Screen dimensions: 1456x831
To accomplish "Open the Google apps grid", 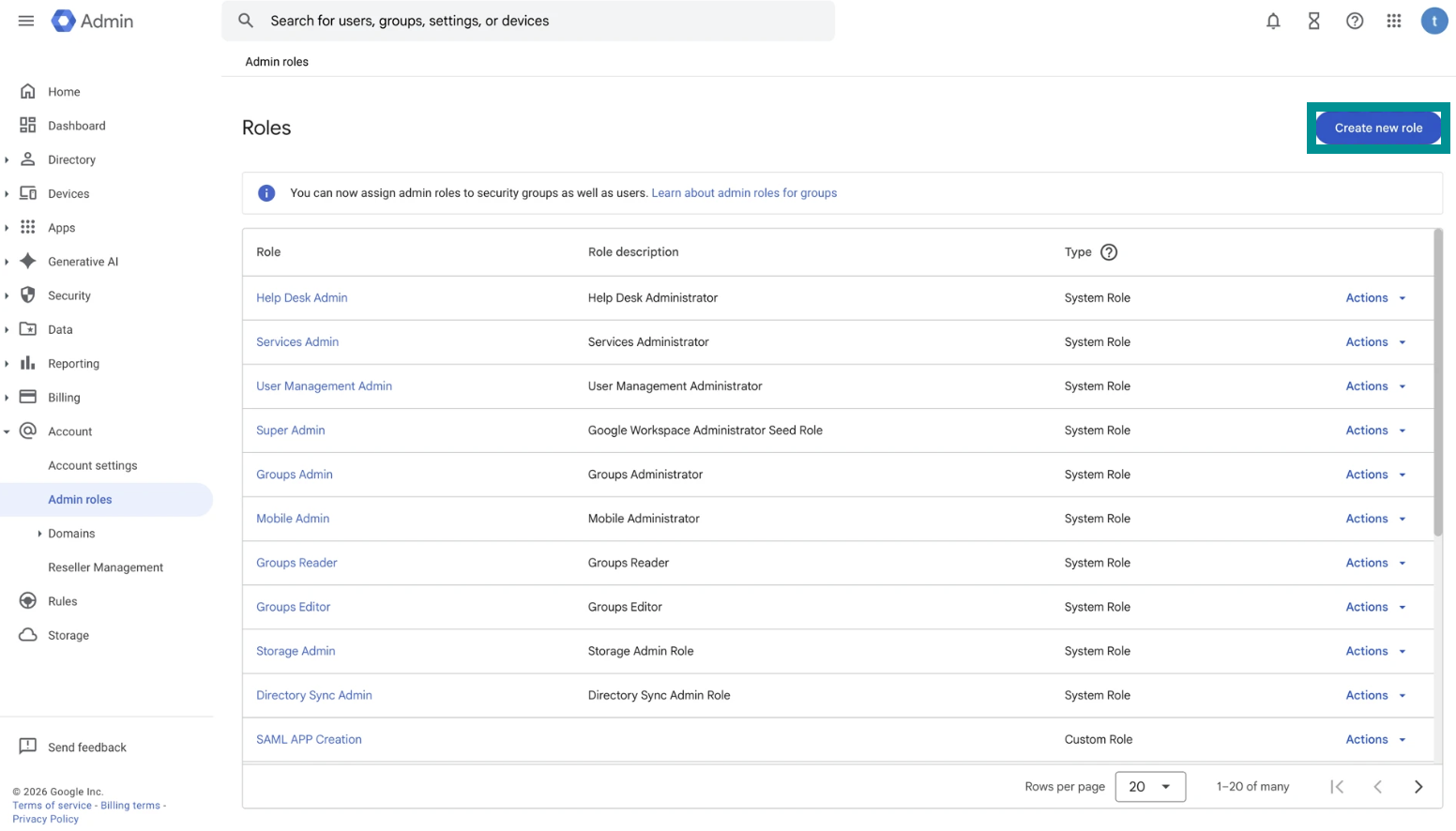I will [1394, 21].
